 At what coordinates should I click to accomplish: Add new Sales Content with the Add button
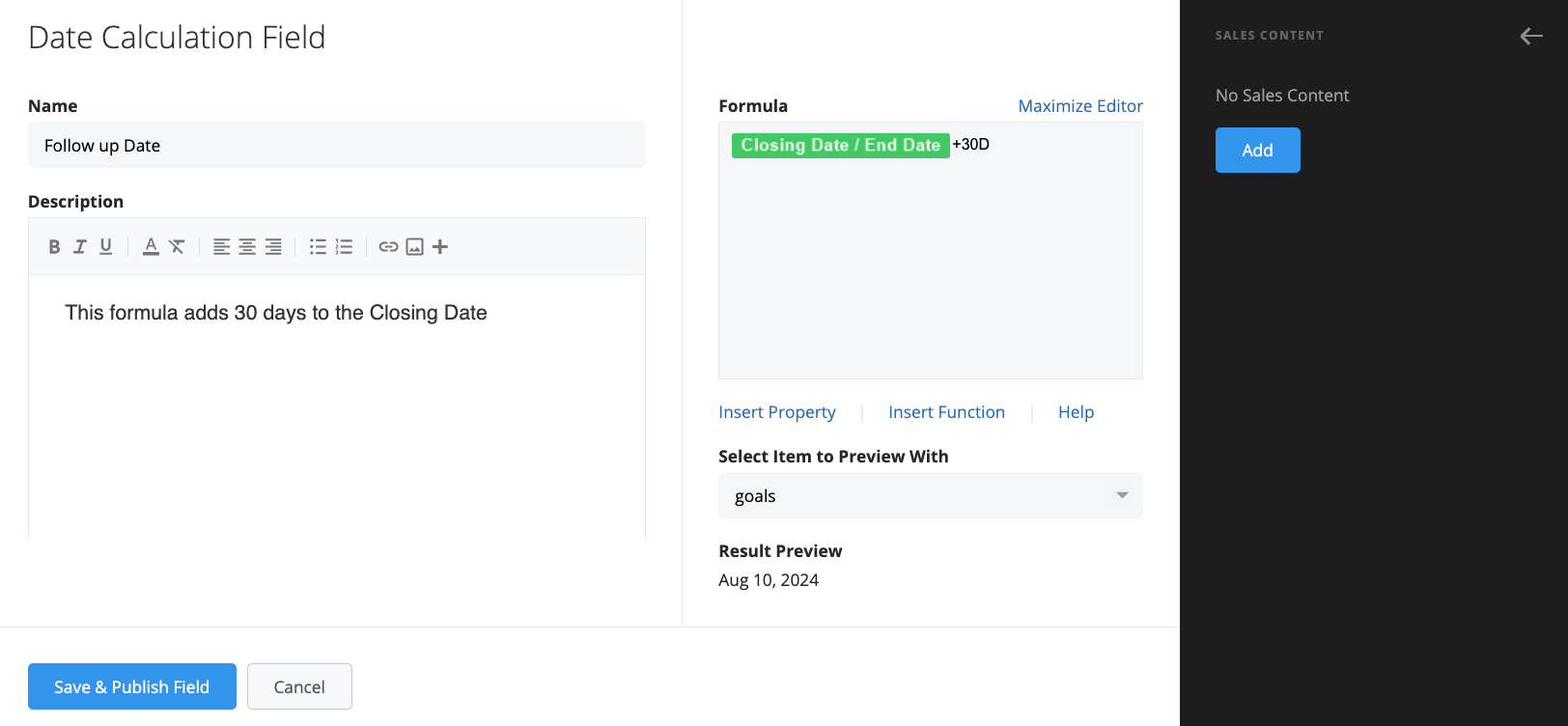coord(1257,150)
